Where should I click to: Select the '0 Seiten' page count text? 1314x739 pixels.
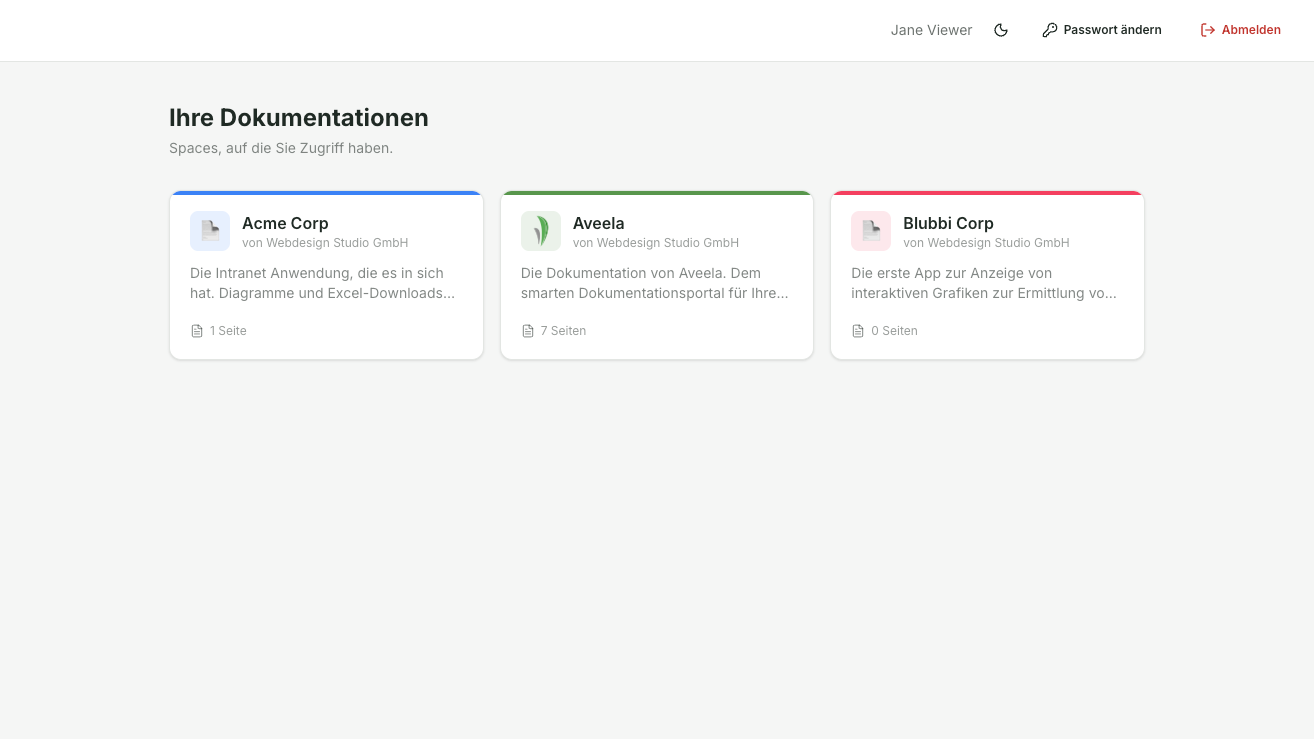tap(894, 331)
